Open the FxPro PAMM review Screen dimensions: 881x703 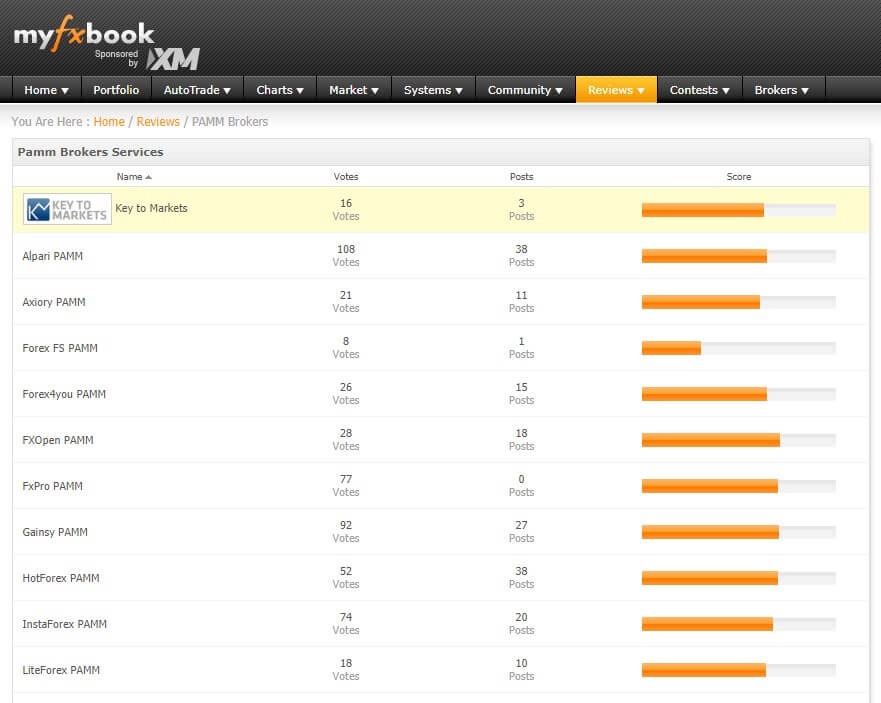pyautogui.click(x=52, y=487)
